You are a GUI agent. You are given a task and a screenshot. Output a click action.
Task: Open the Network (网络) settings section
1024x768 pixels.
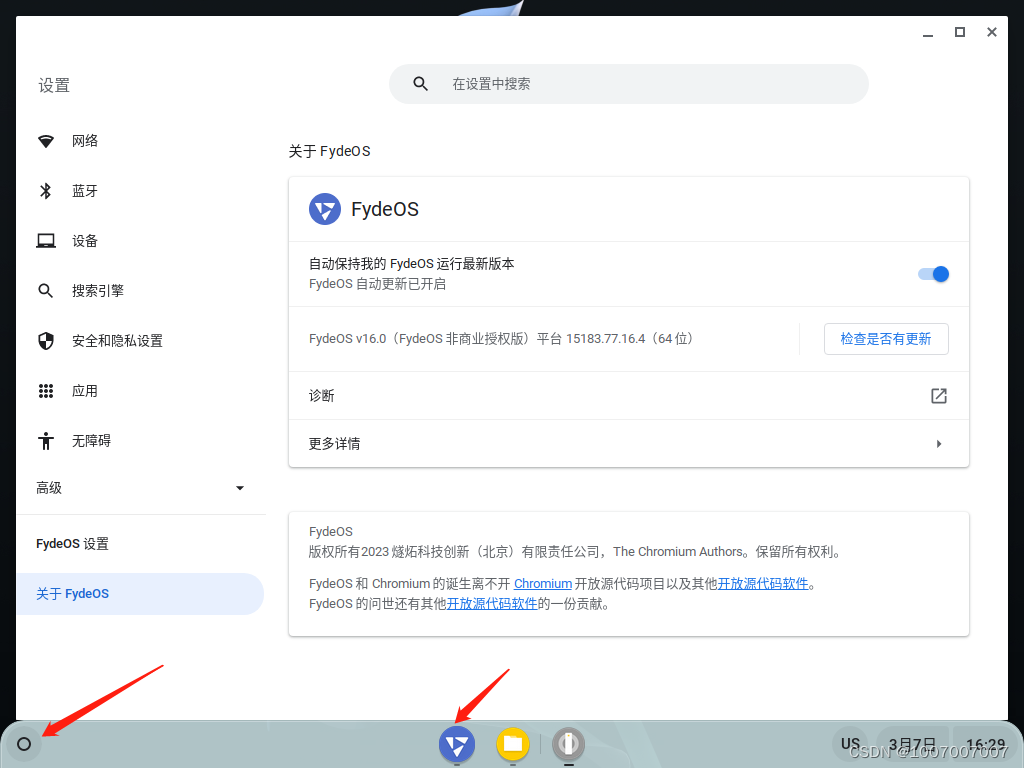tap(140, 141)
